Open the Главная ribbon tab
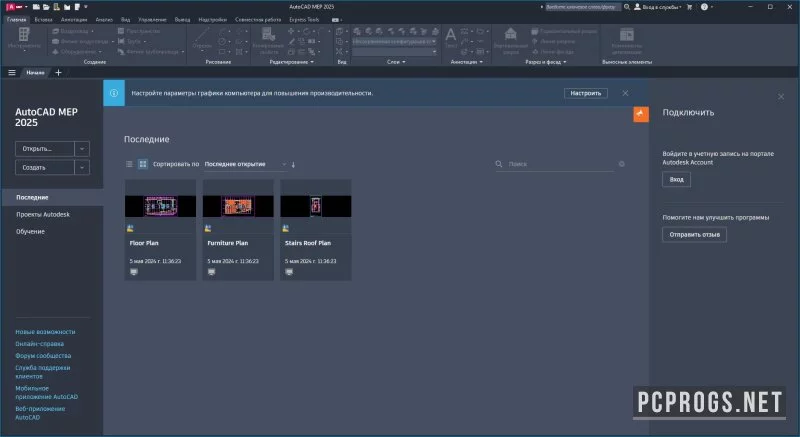 [16, 19]
